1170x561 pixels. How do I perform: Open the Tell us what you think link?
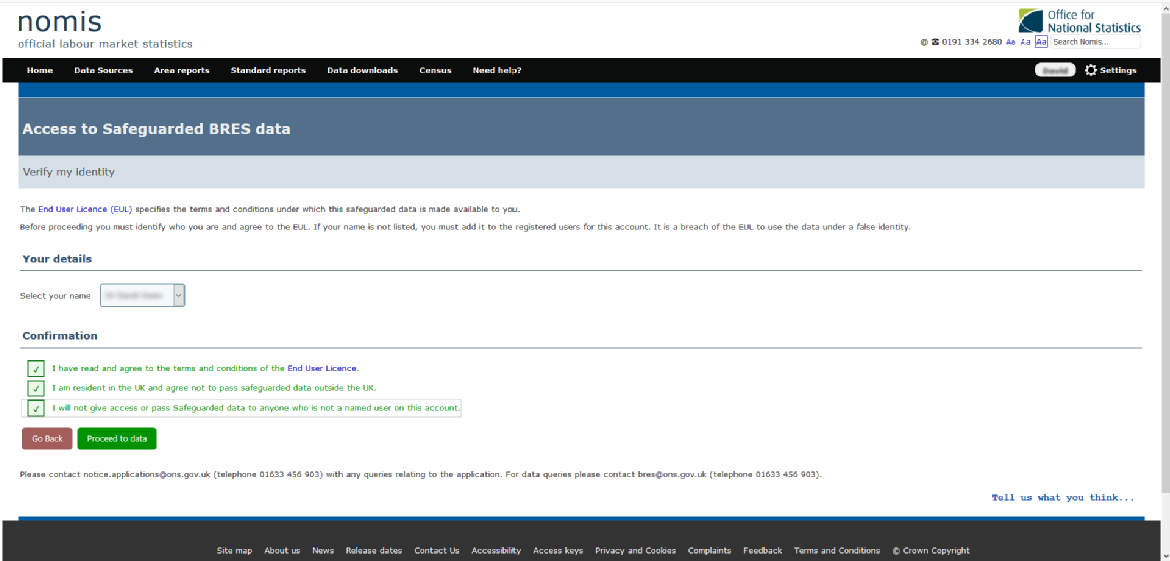pyautogui.click(x=1062, y=497)
